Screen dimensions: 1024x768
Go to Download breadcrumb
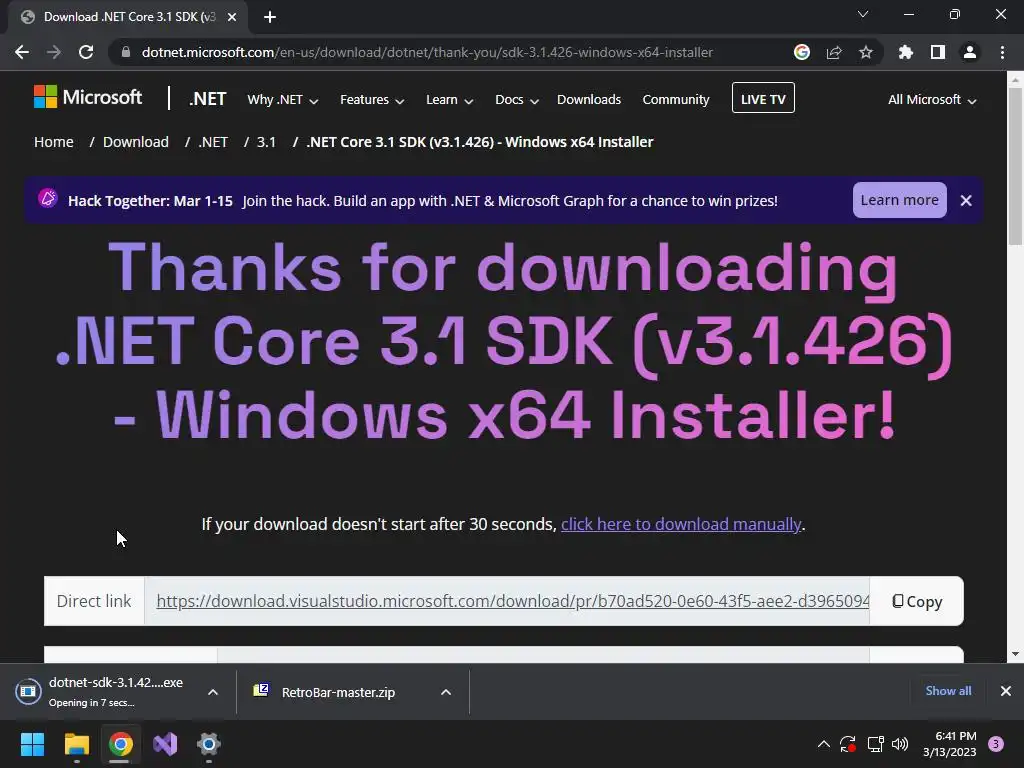pos(136,142)
